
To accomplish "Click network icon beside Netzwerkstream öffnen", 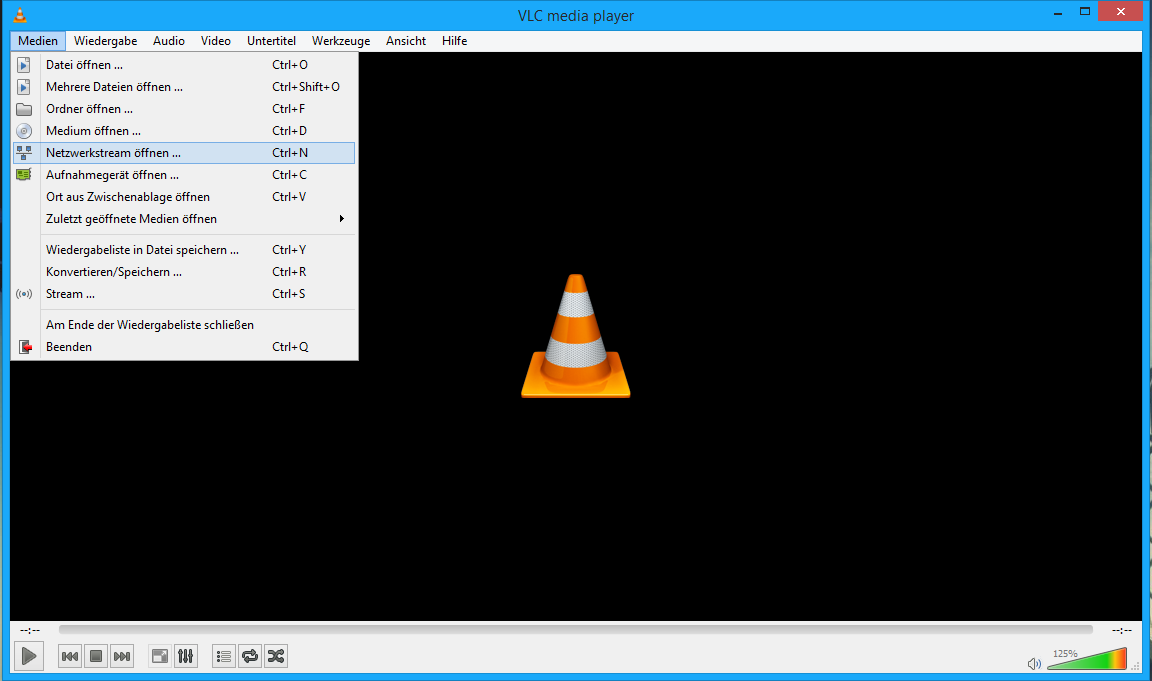I will pos(24,153).
